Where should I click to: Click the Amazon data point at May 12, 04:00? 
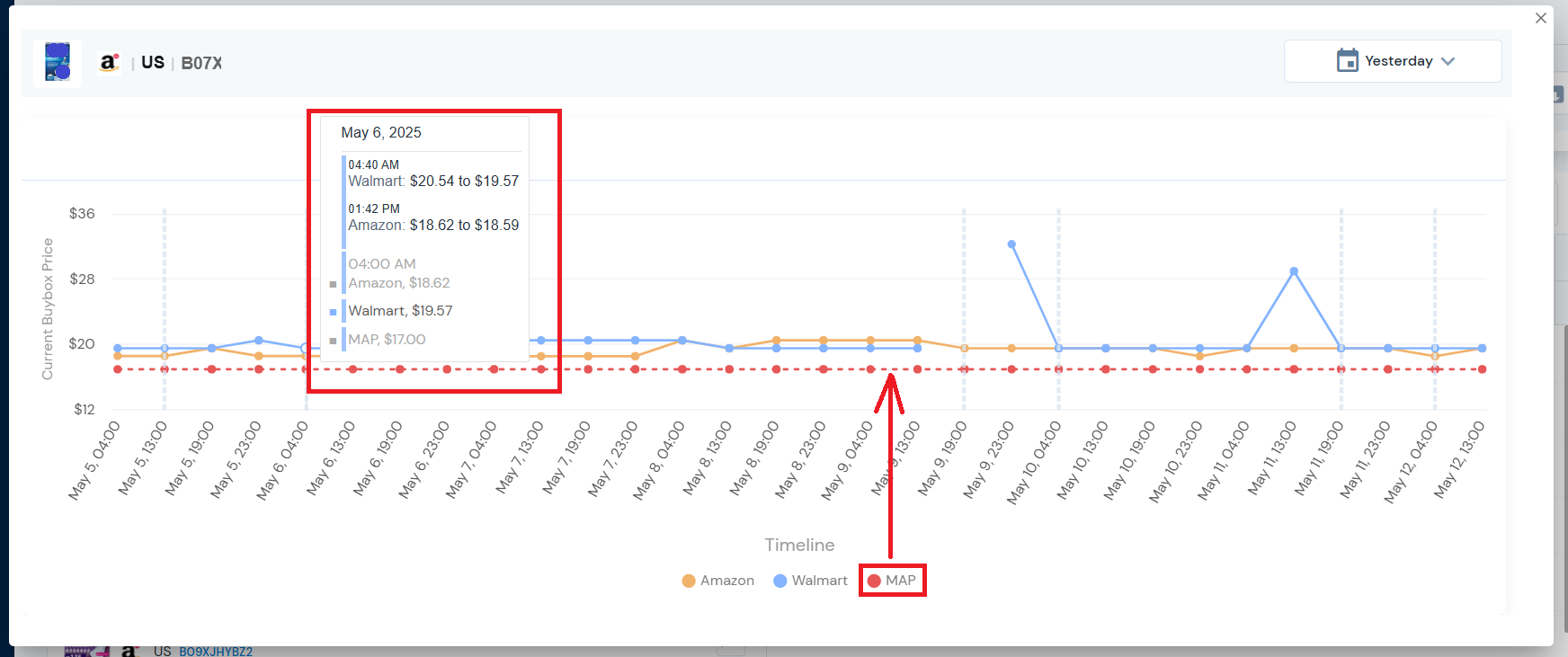(x=1435, y=356)
